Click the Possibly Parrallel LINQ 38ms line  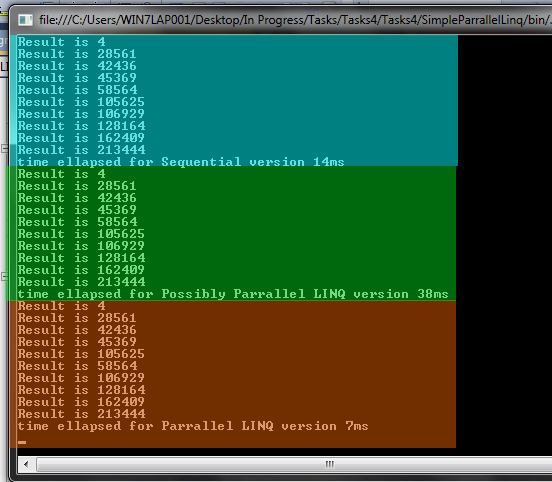coord(233,294)
